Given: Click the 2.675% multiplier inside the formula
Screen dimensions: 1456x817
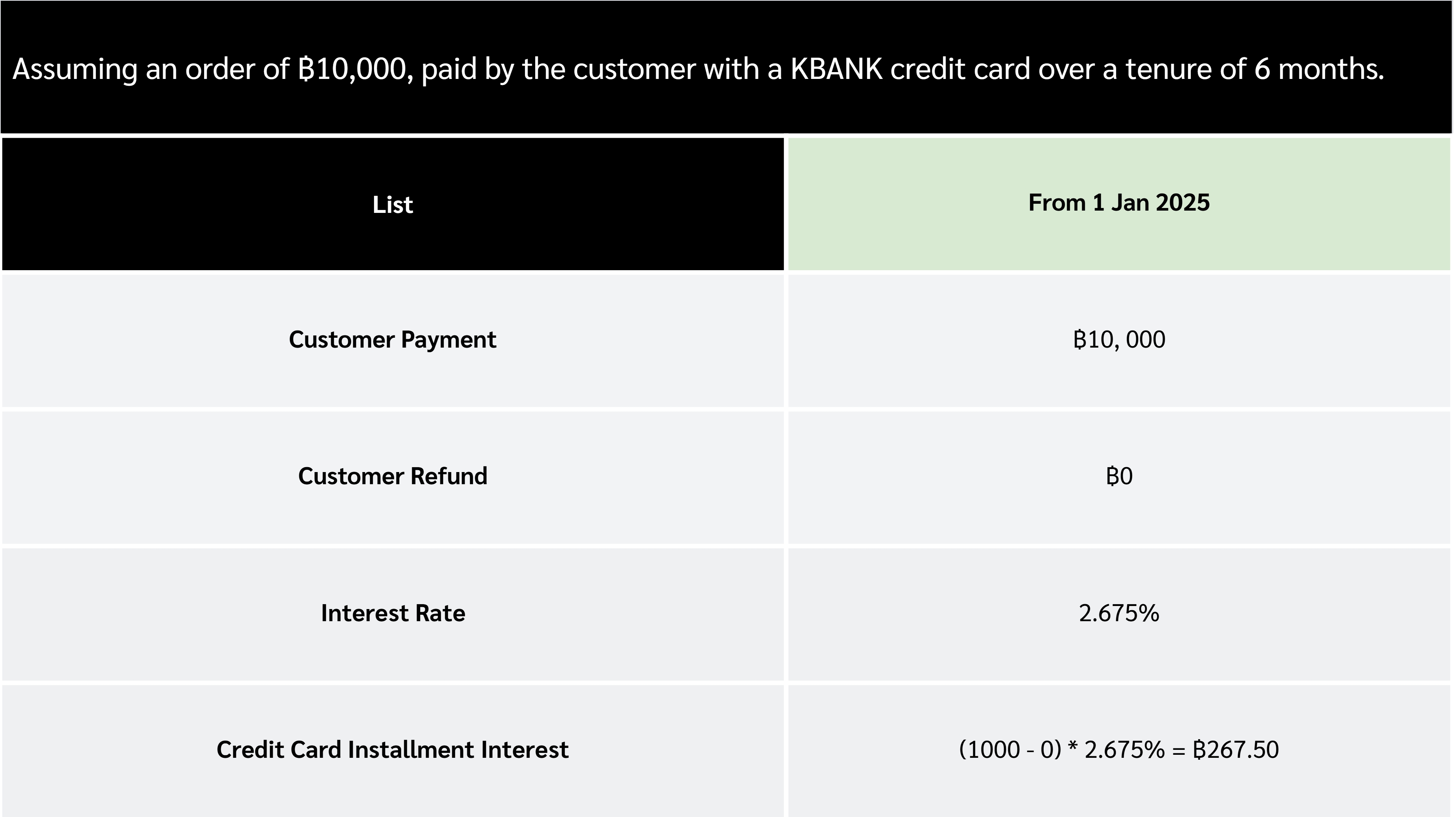Looking at the screenshot, I should click(1124, 750).
